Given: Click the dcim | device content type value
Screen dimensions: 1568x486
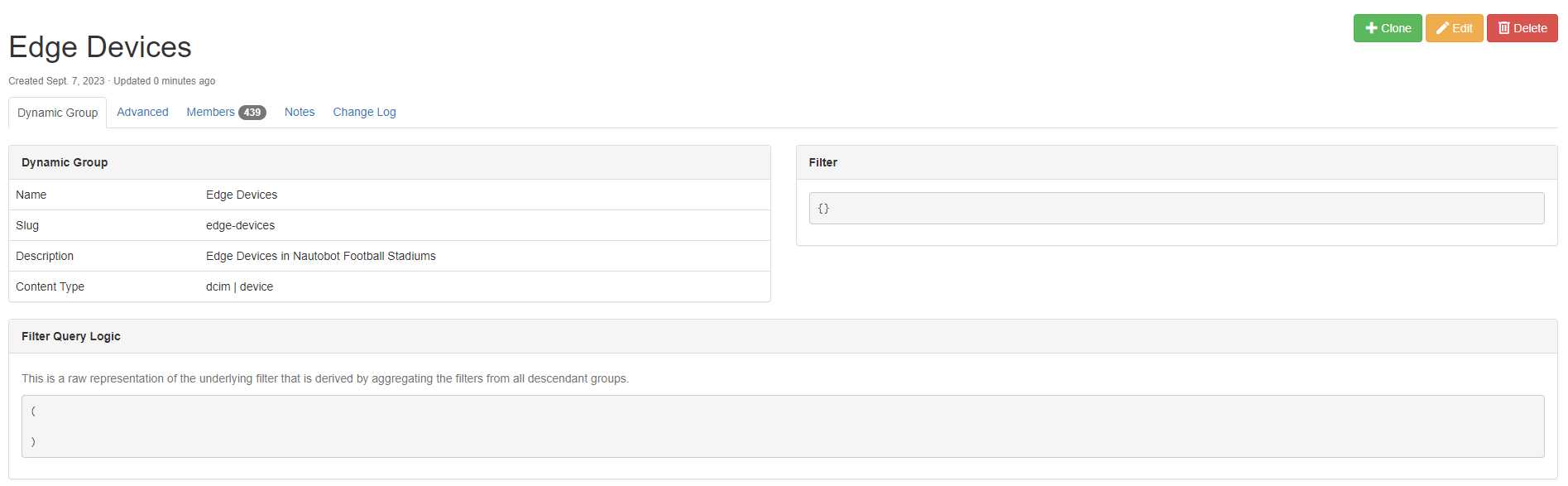Looking at the screenshot, I should pyautogui.click(x=239, y=286).
